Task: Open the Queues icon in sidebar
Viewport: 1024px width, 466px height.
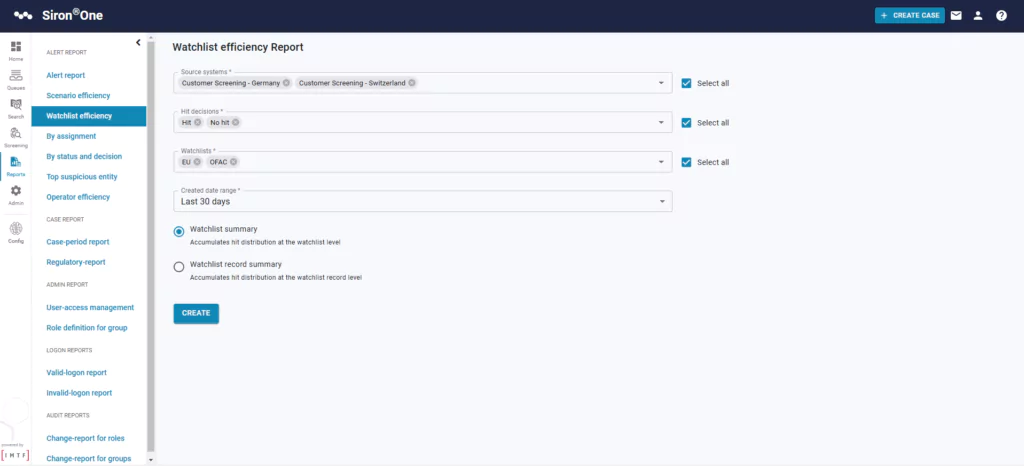Action: [16, 77]
